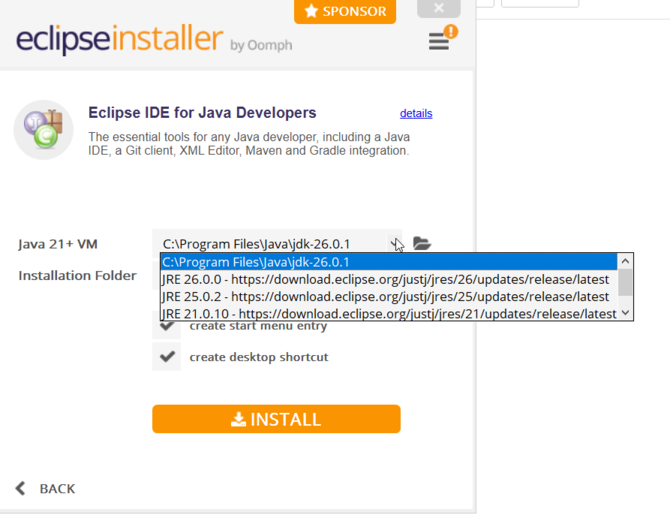Click the Eclipse Java package product icon
This screenshot has width=670, height=515.
pos(44,129)
